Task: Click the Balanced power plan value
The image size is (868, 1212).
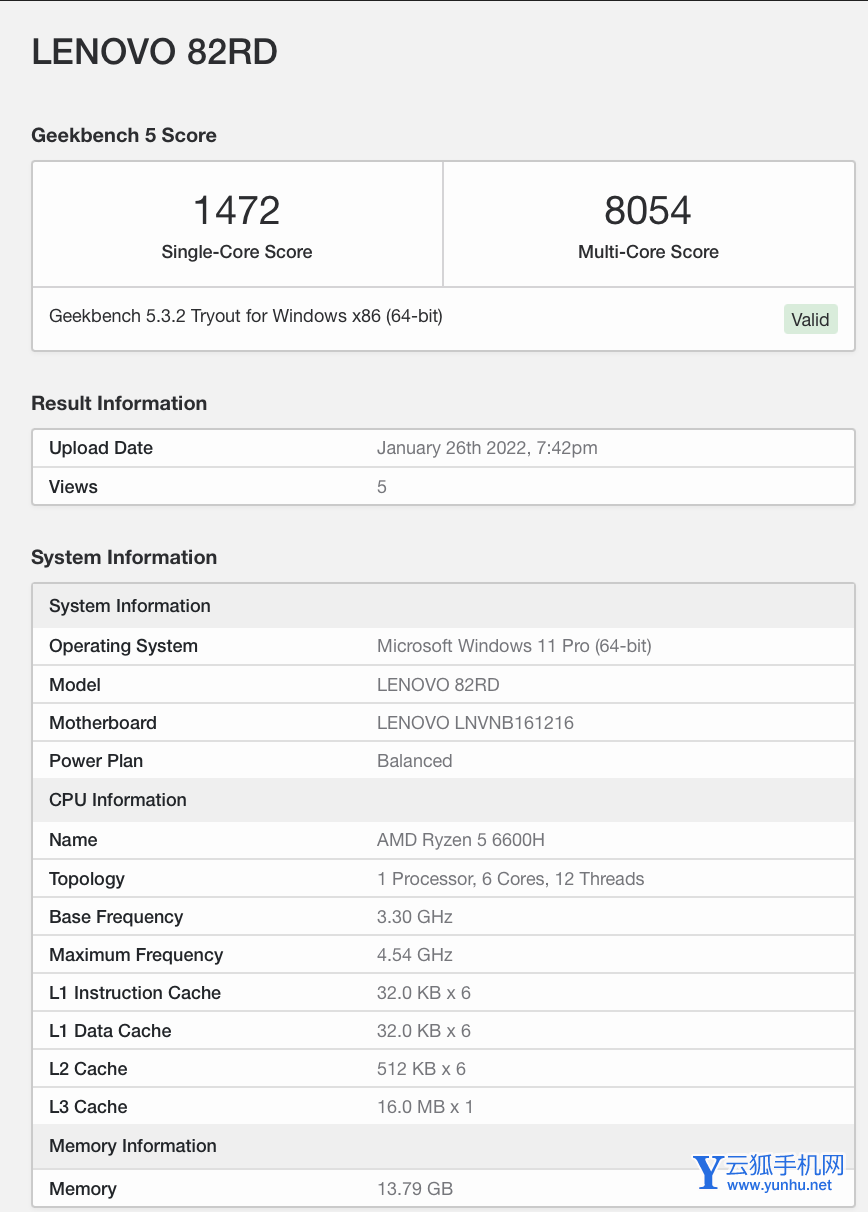Action: [415, 761]
